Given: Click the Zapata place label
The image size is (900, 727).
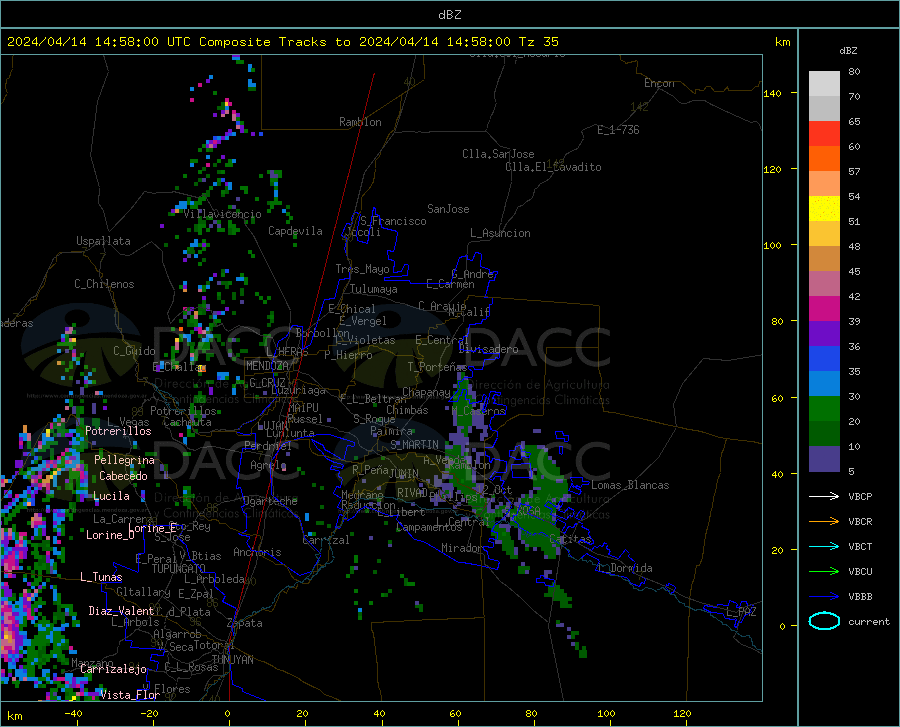Looking at the screenshot, I should click(245, 623).
